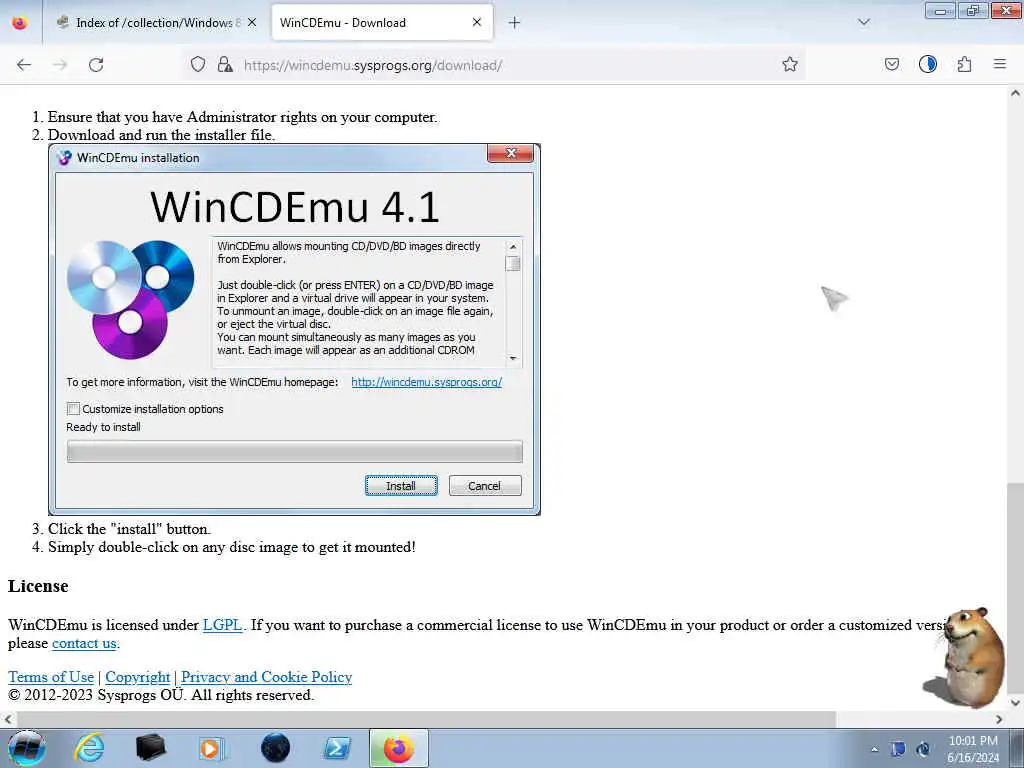Viewport: 1024px width, 768px height.
Task: Click the dark circular toolbar extension icon
Action: point(927,64)
